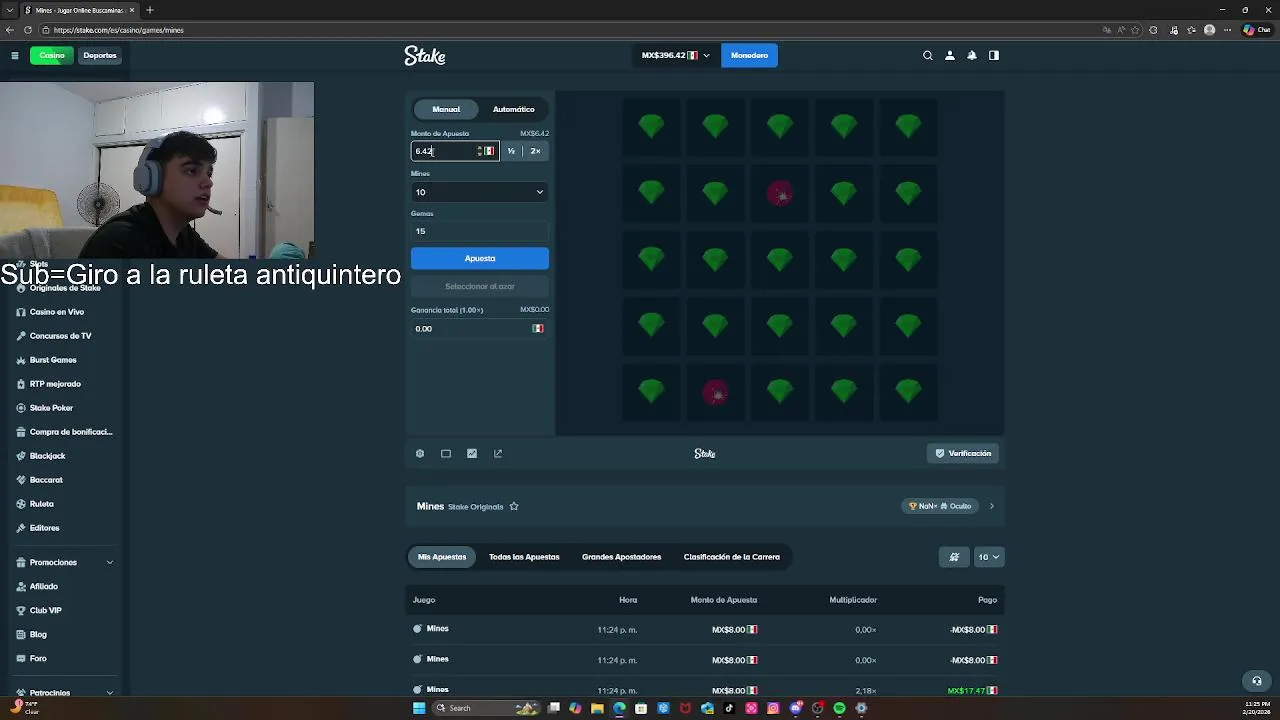The image size is (1280, 720).
Task: Open Blackjack in the sidebar
Action: coord(47,456)
